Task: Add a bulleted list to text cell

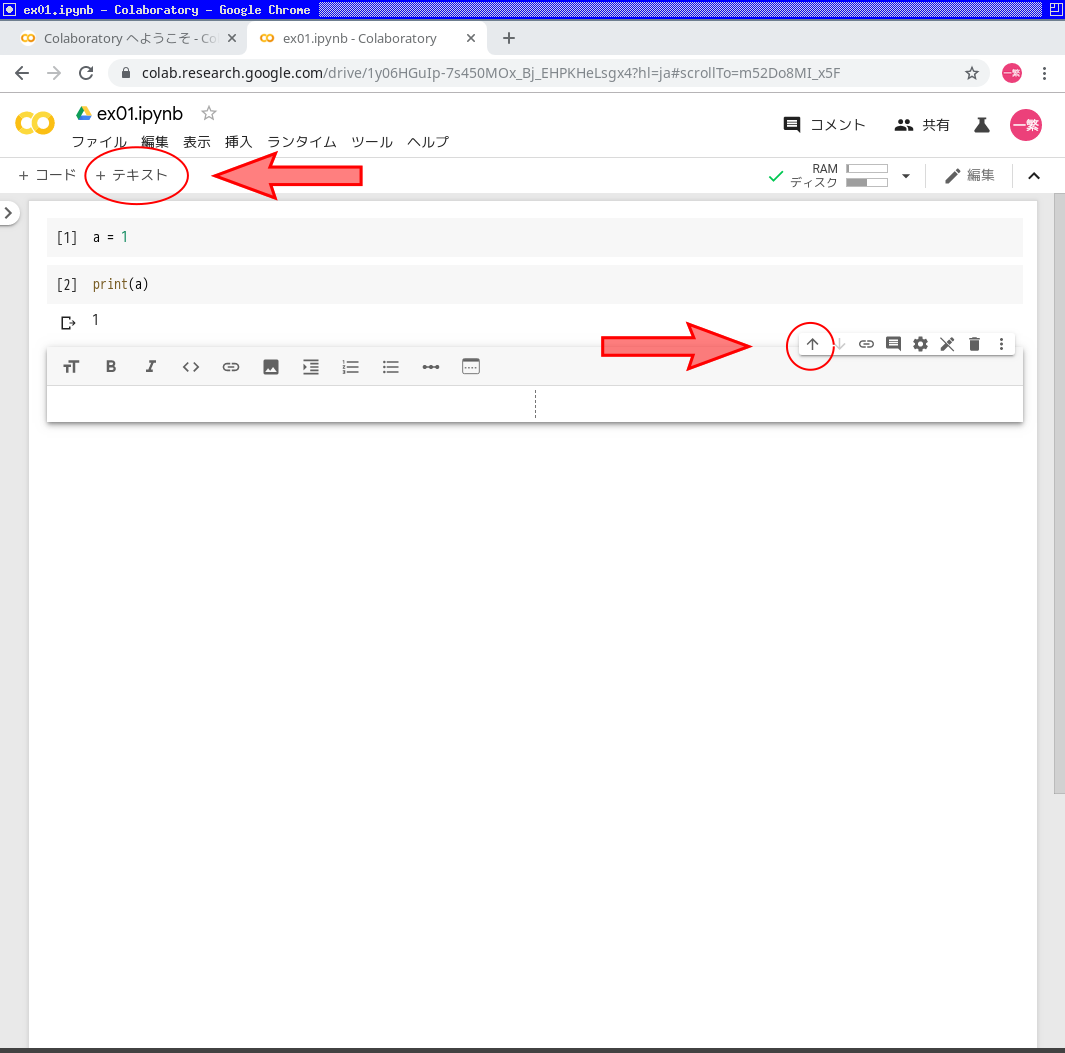Action: 391,367
